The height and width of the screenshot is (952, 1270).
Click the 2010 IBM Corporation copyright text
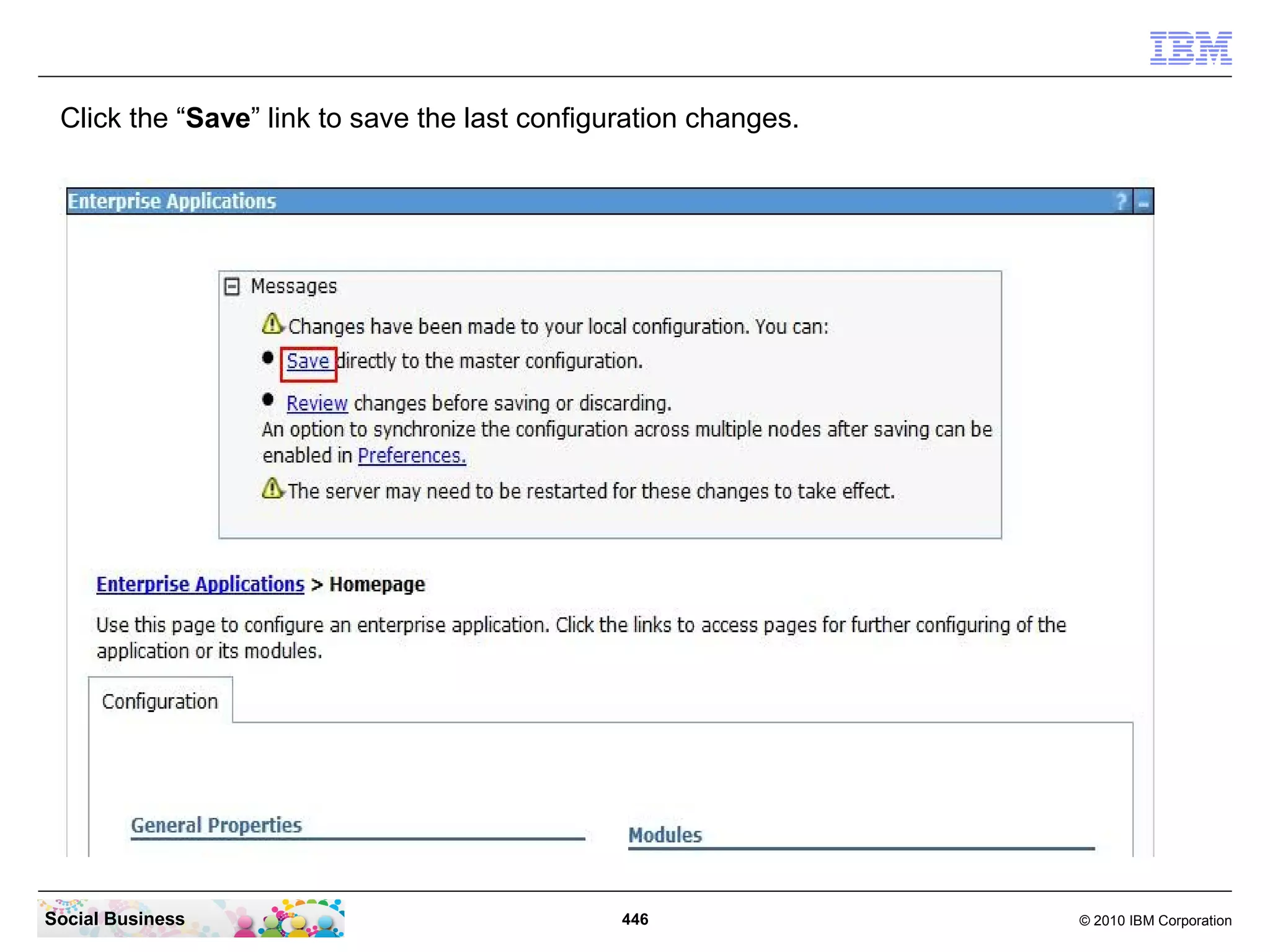[1155, 920]
